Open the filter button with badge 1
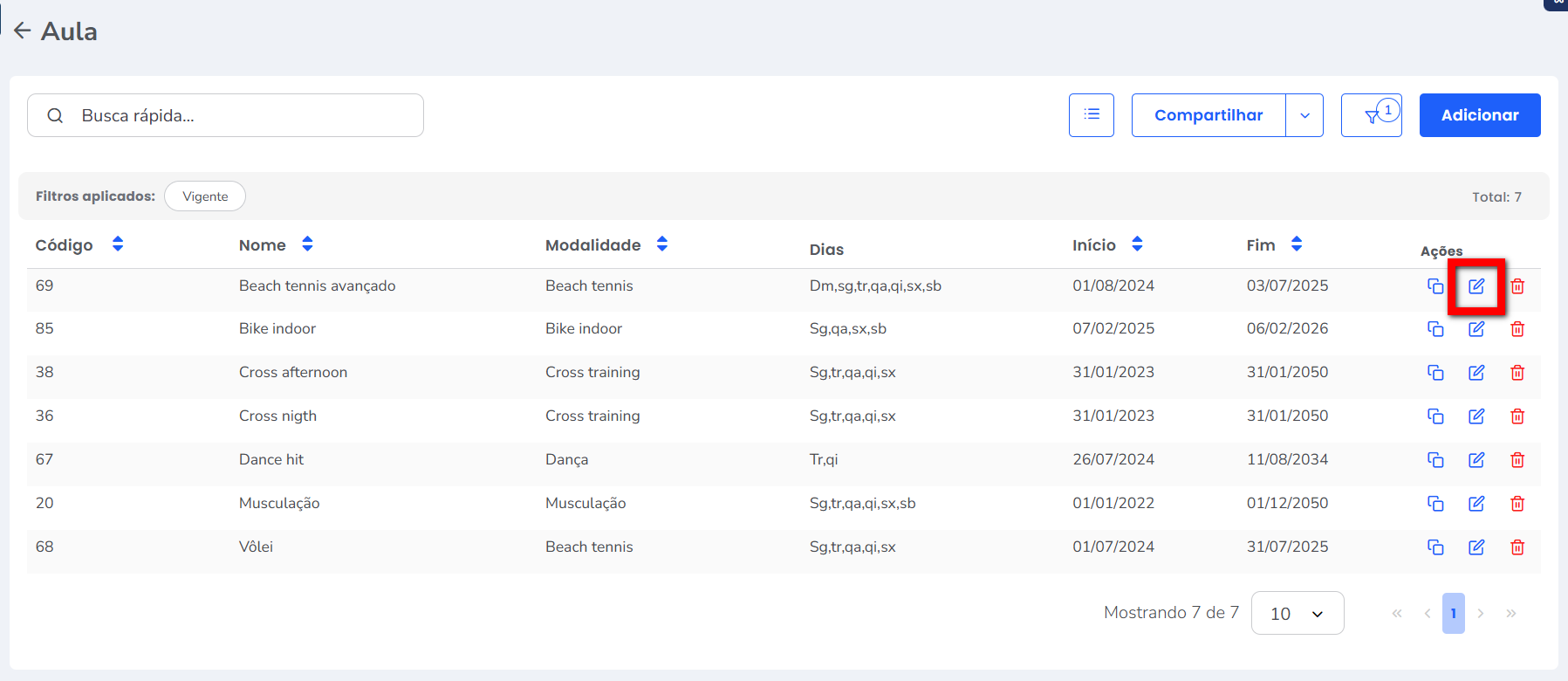 (x=1372, y=115)
